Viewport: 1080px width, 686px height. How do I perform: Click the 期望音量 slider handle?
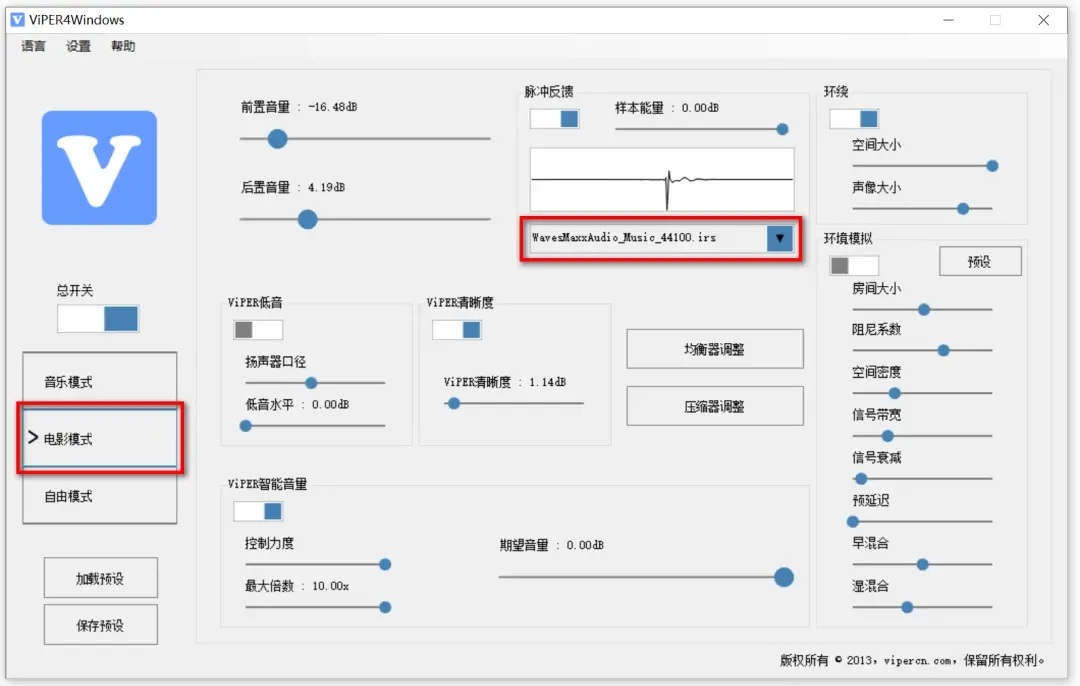[x=784, y=577]
